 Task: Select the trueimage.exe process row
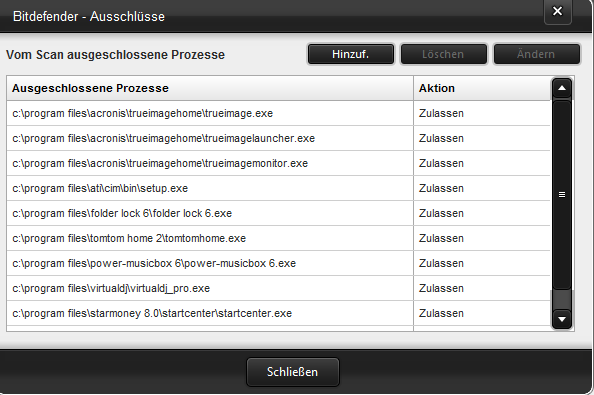(278, 113)
